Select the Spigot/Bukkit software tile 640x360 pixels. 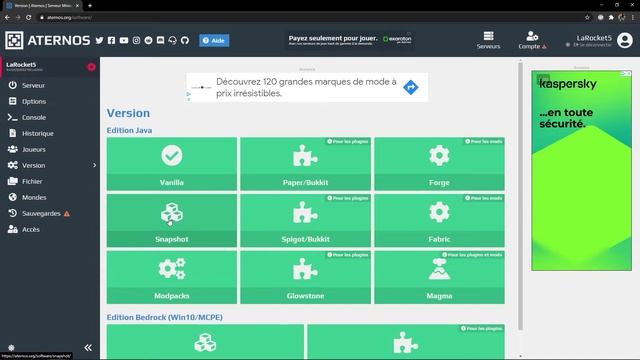tap(305, 220)
